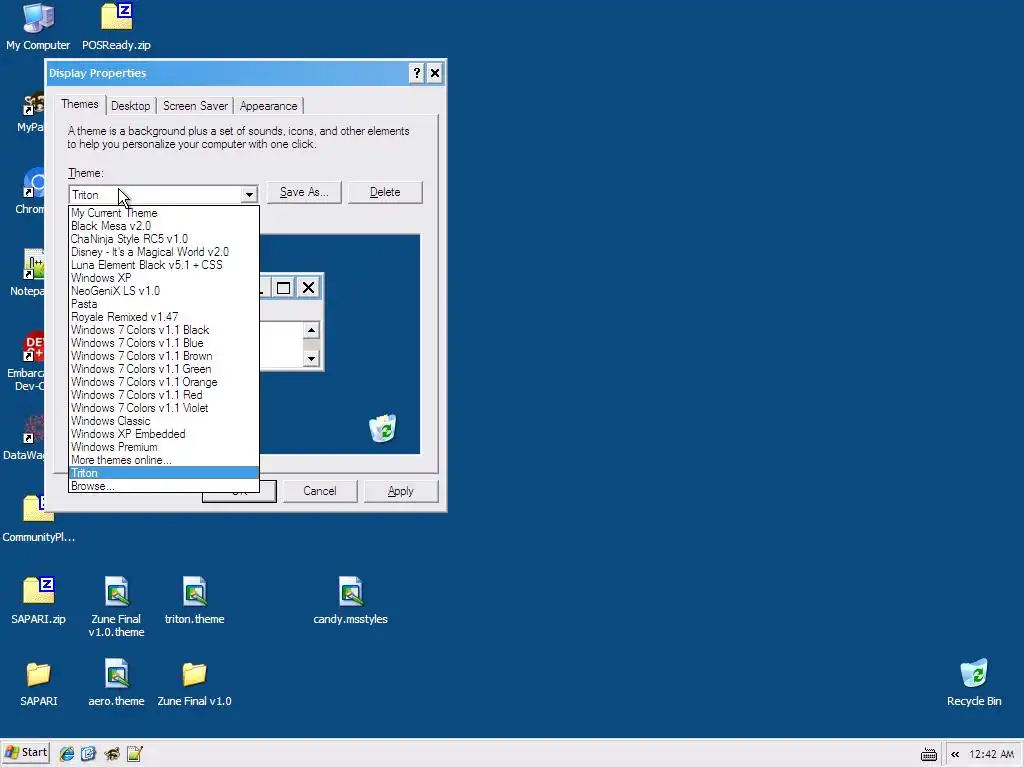Select the Recycle Bin desktop icon

974,683
